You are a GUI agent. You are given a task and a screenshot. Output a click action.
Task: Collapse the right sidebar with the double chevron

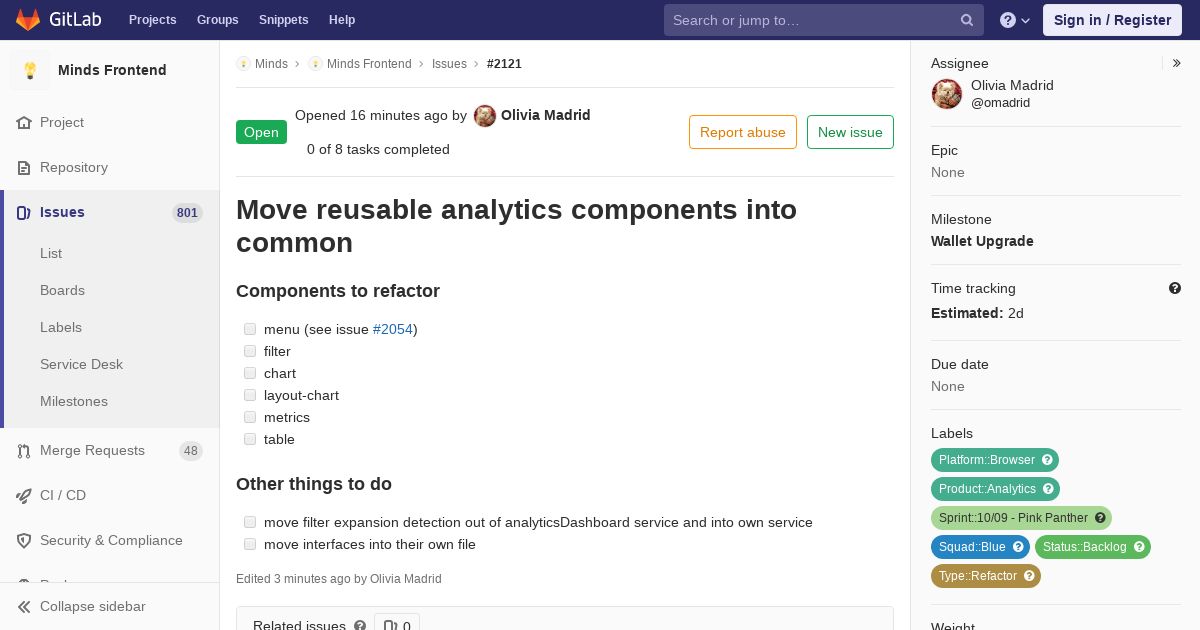tap(1177, 63)
